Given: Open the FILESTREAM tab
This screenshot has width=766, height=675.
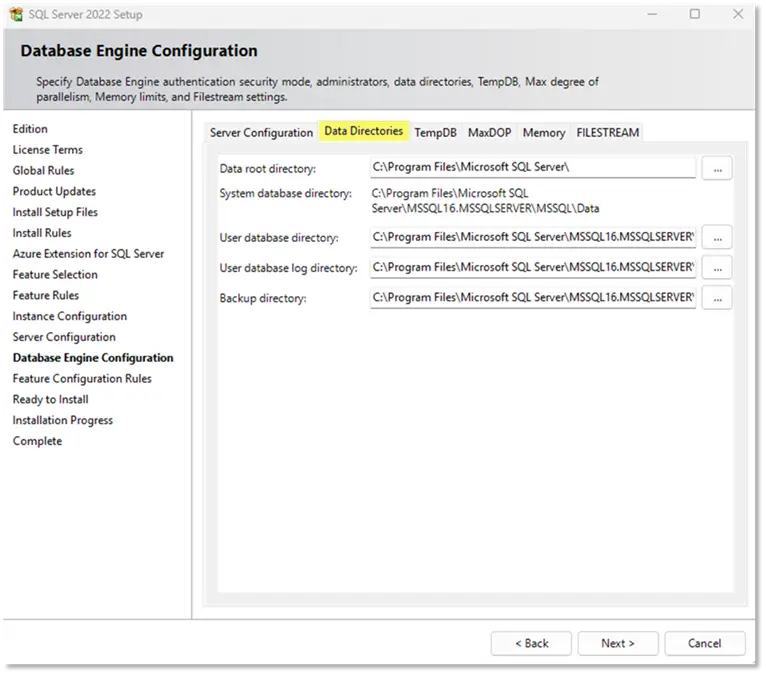Looking at the screenshot, I should click(x=609, y=133).
